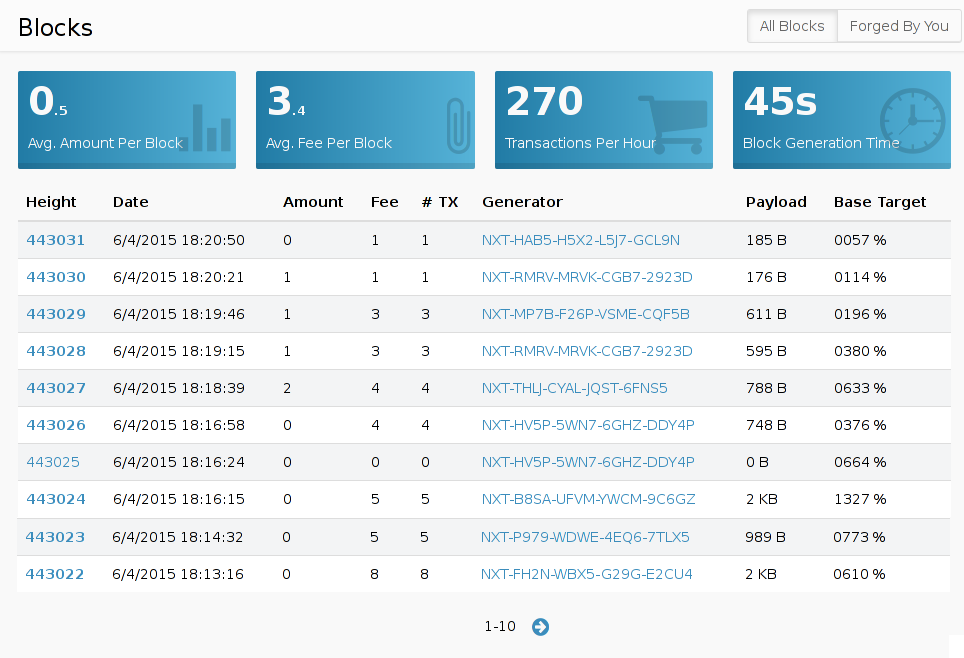Click the Transactions Per Hour tile
The height and width of the screenshot is (658, 964).
(604, 120)
